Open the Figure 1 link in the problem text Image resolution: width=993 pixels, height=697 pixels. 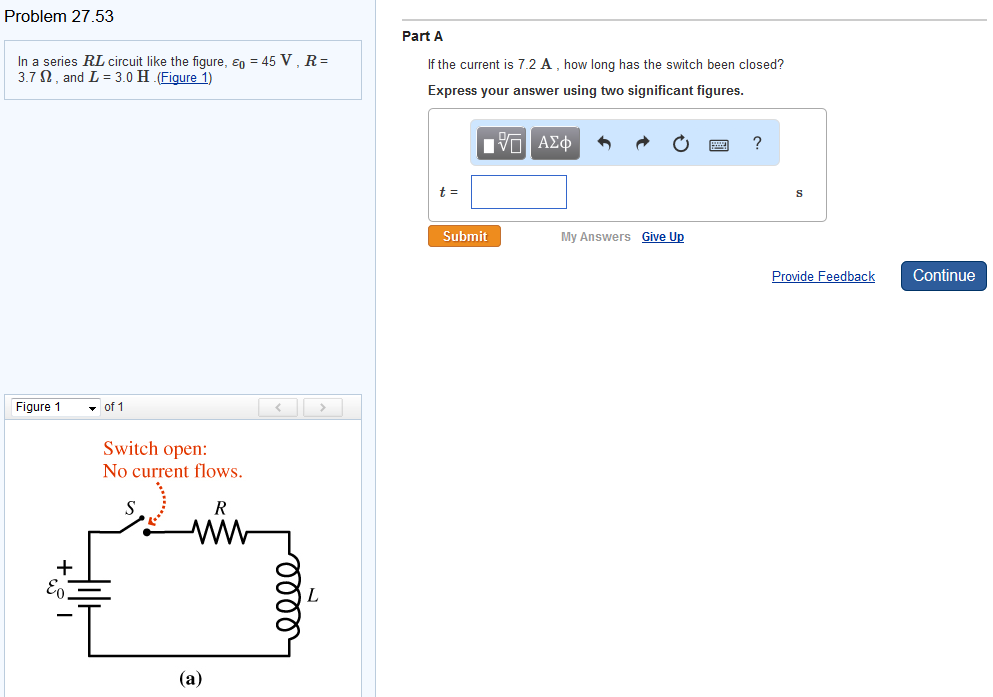[x=184, y=77]
